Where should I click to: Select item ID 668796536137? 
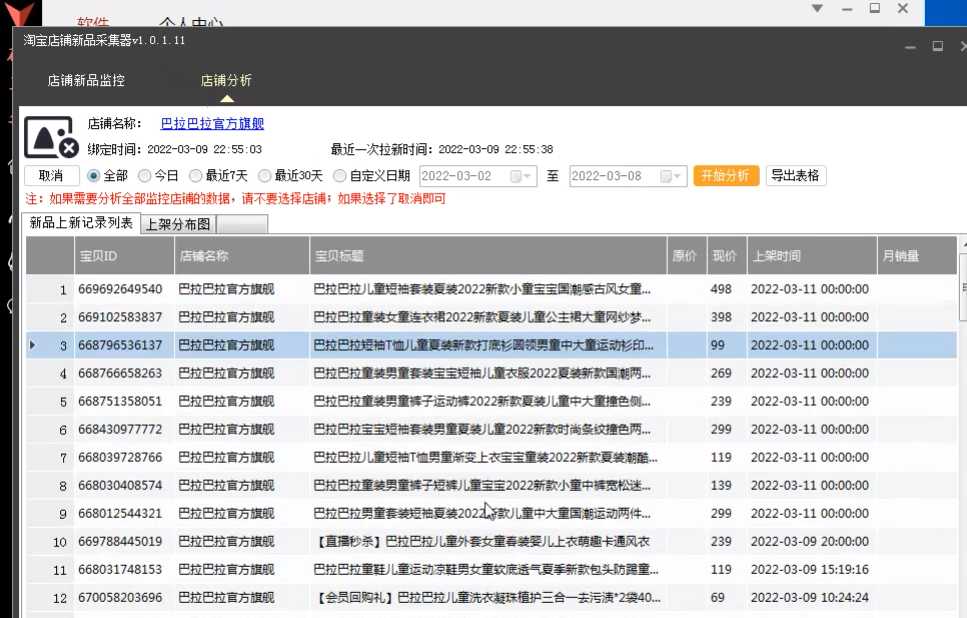point(120,345)
